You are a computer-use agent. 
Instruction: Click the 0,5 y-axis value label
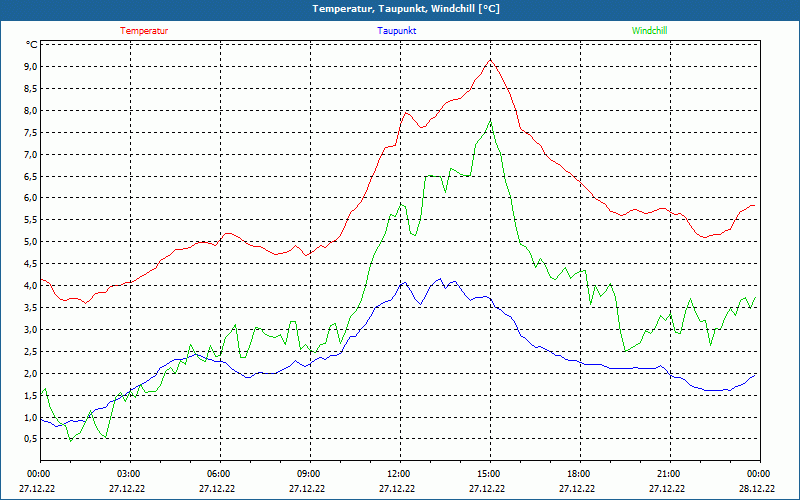point(30,439)
